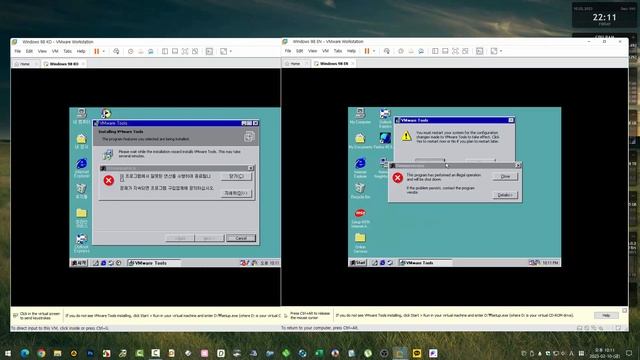This screenshot has width=640, height=360.
Task: Launch Microsoft Edge from host taskbar
Action: click(x=24, y=353)
